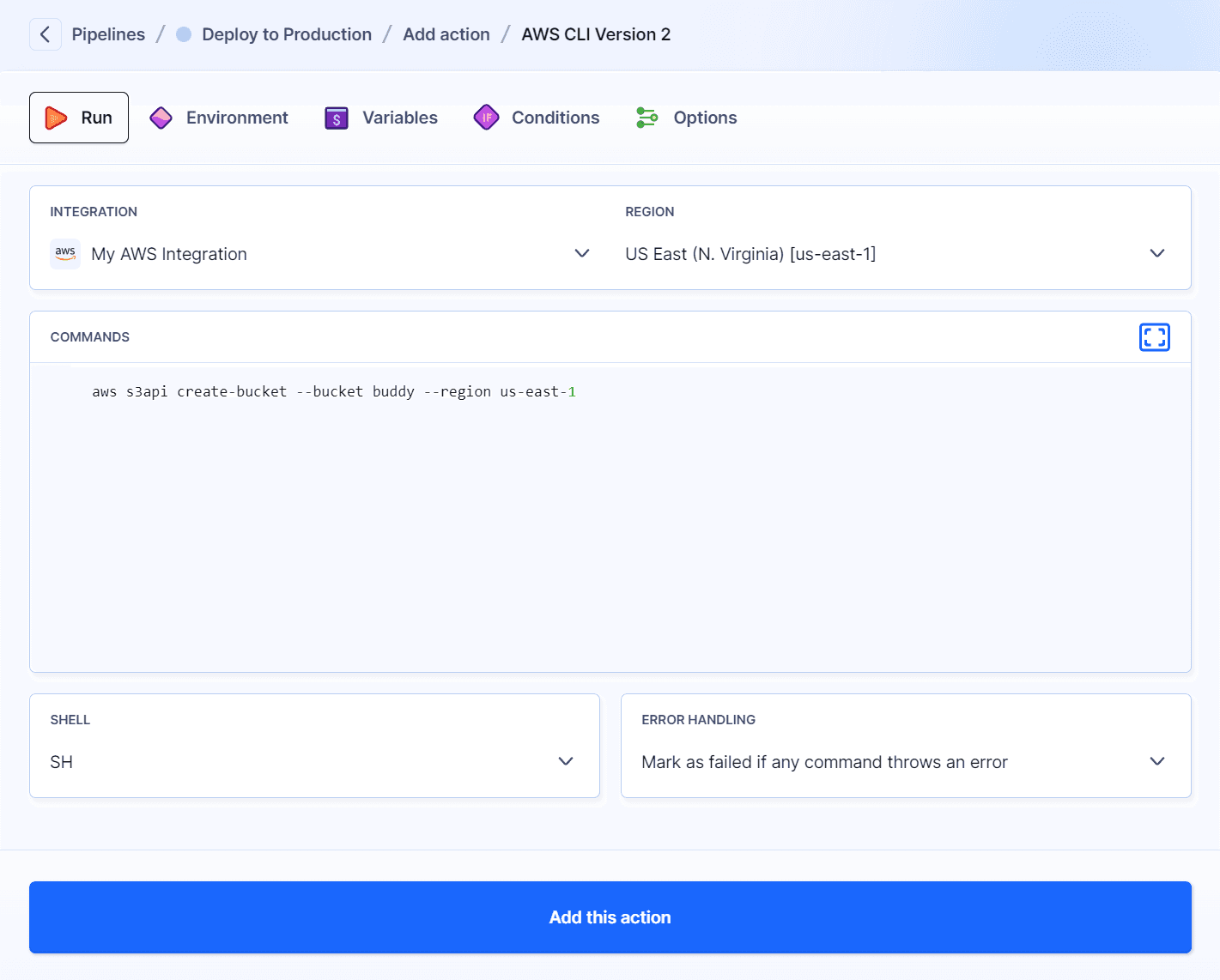Open the Pipelines breadcrumb link
The height and width of the screenshot is (980, 1220).
(x=108, y=34)
